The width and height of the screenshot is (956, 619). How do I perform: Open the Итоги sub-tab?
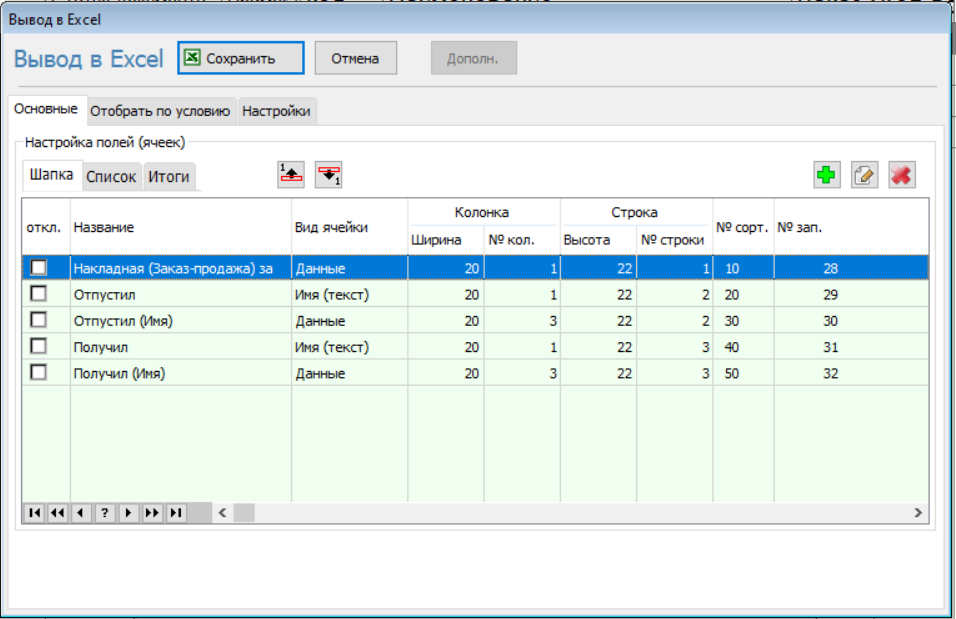(169, 177)
